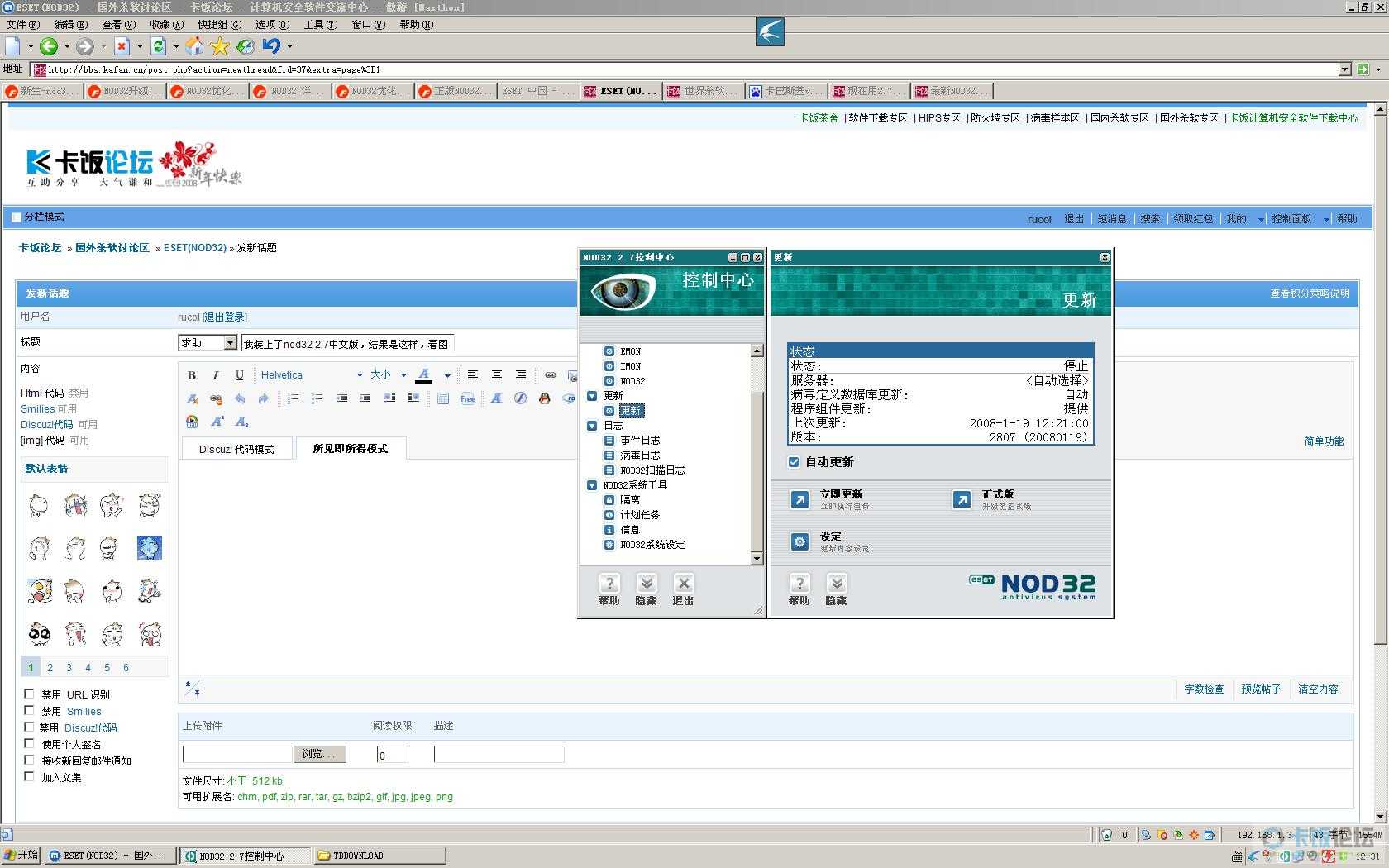Click the blue undo arrow in browser toolbar
The image size is (1389, 868).
[271, 46]
